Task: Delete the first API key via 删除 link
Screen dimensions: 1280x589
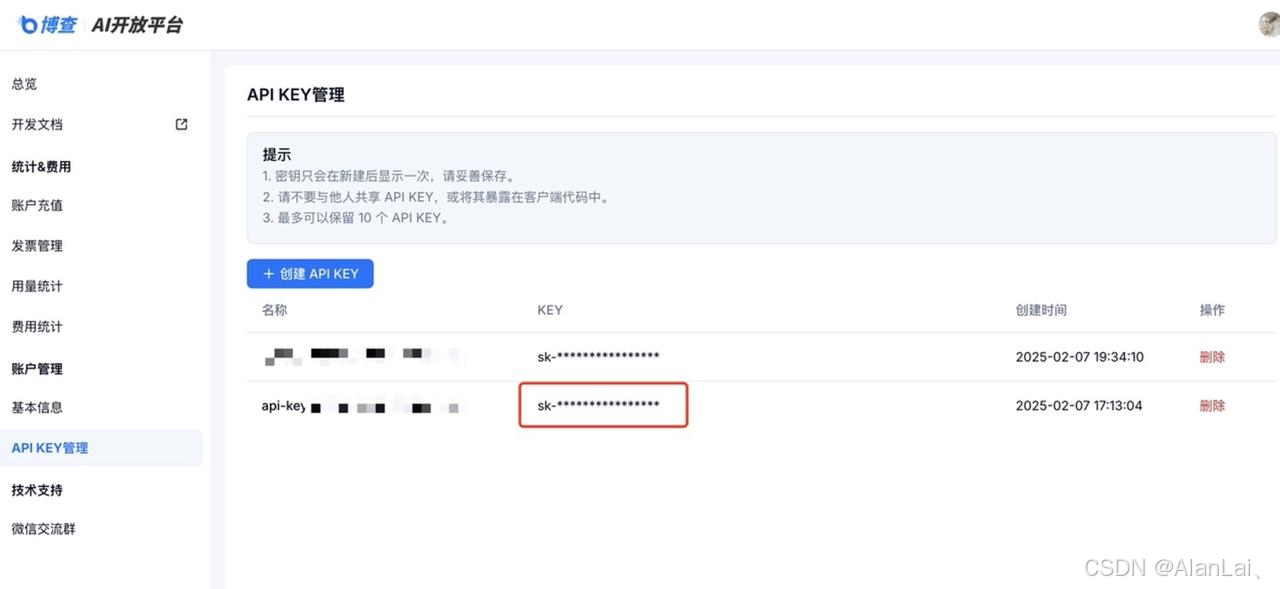Action: pyautogui.click(x=1212, y=356)
